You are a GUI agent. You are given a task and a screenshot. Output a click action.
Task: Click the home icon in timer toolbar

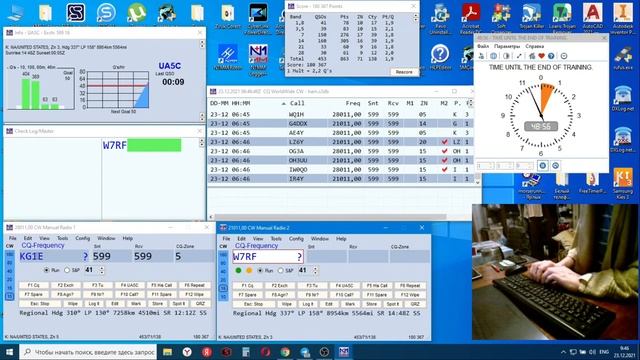532,56
